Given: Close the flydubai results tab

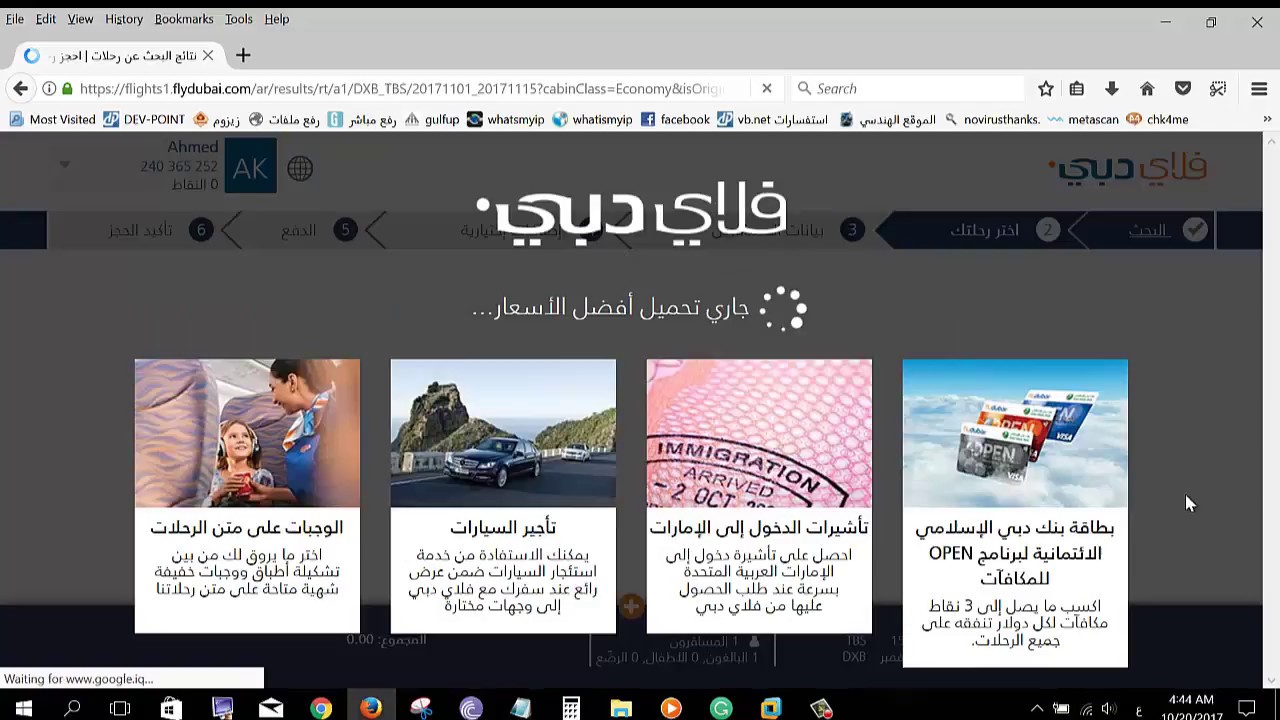Looking at the screenshot, I should [208, 56].
